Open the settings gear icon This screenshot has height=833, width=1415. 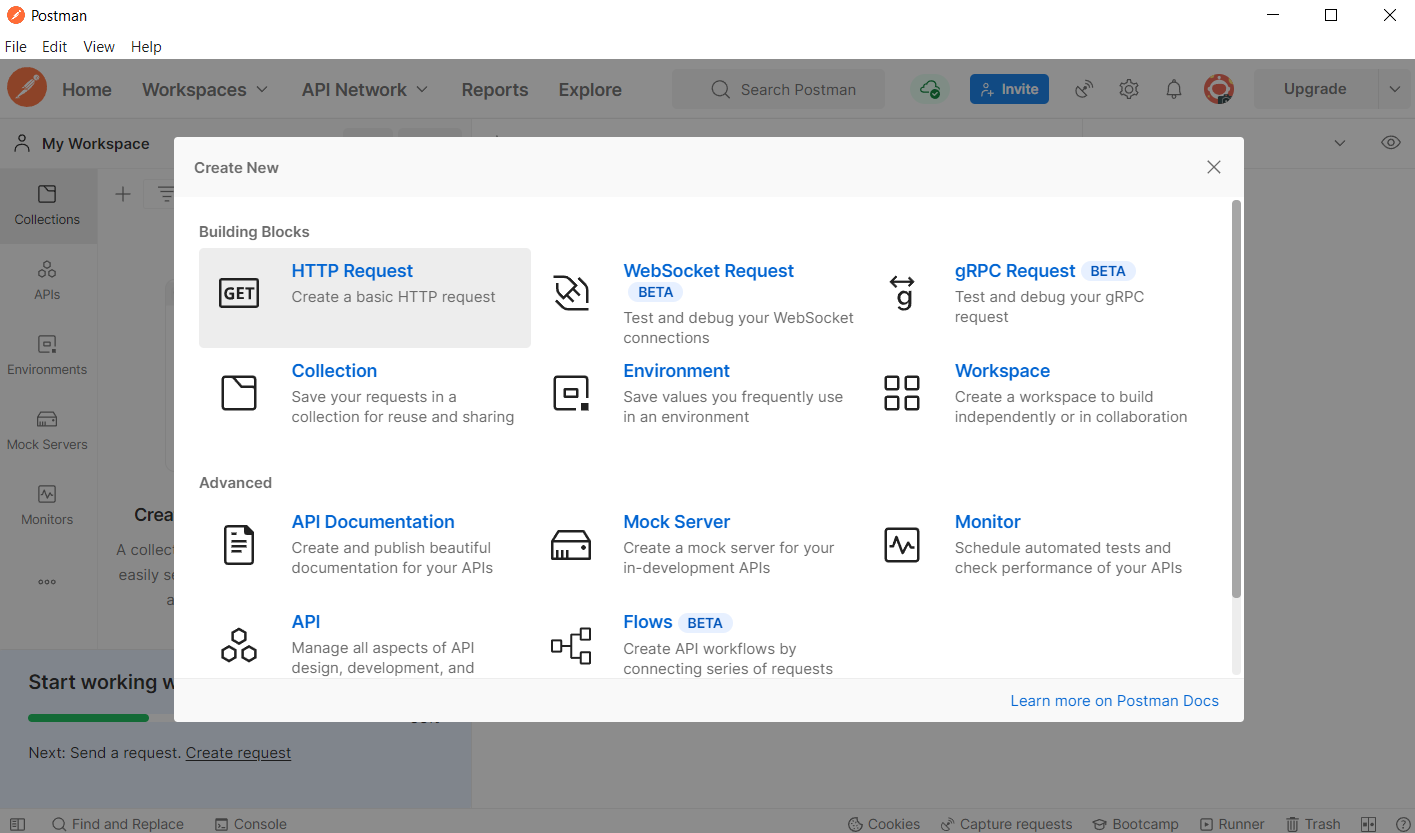1129,89
